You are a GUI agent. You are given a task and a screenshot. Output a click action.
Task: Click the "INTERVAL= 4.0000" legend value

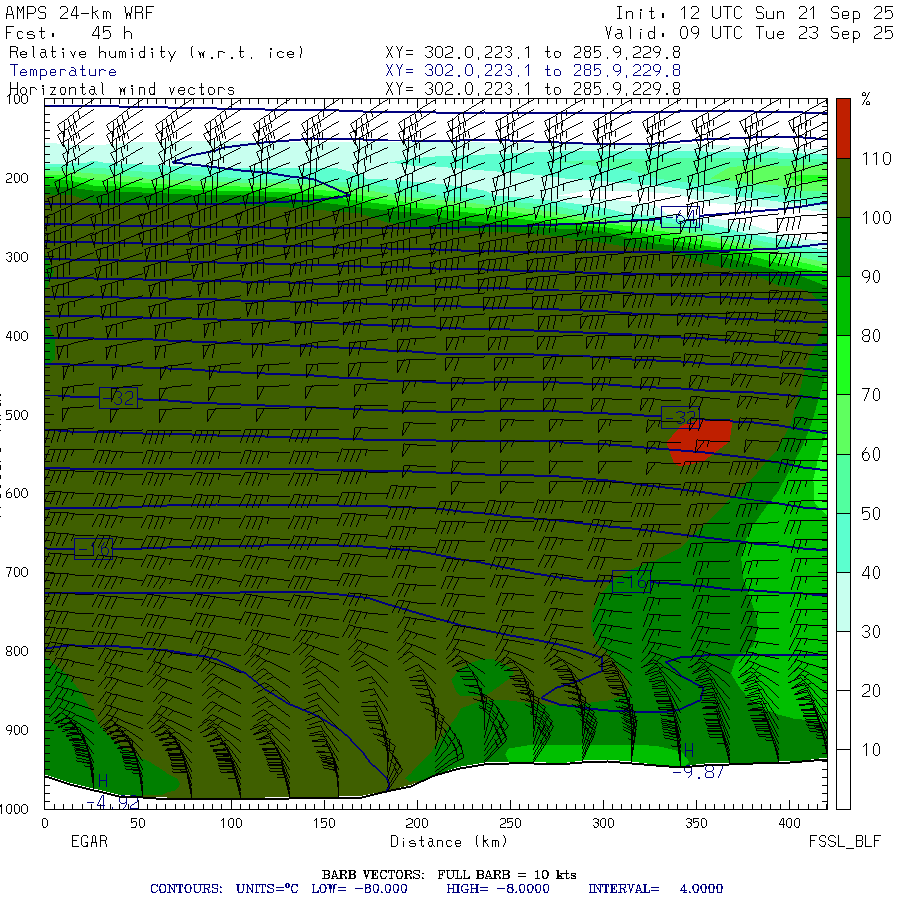[x=655, y=889]
